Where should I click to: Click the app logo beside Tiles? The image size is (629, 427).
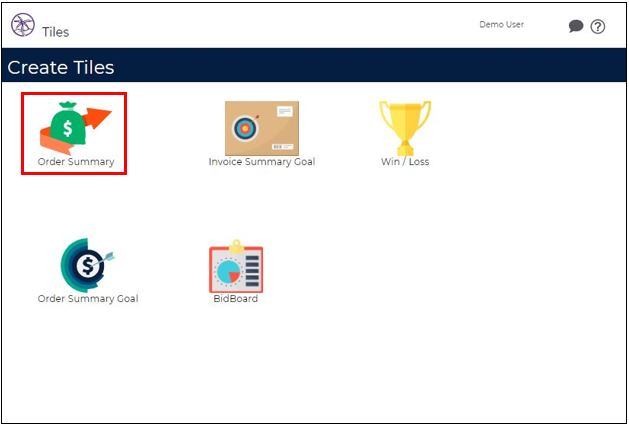click(x=23, y=25)
